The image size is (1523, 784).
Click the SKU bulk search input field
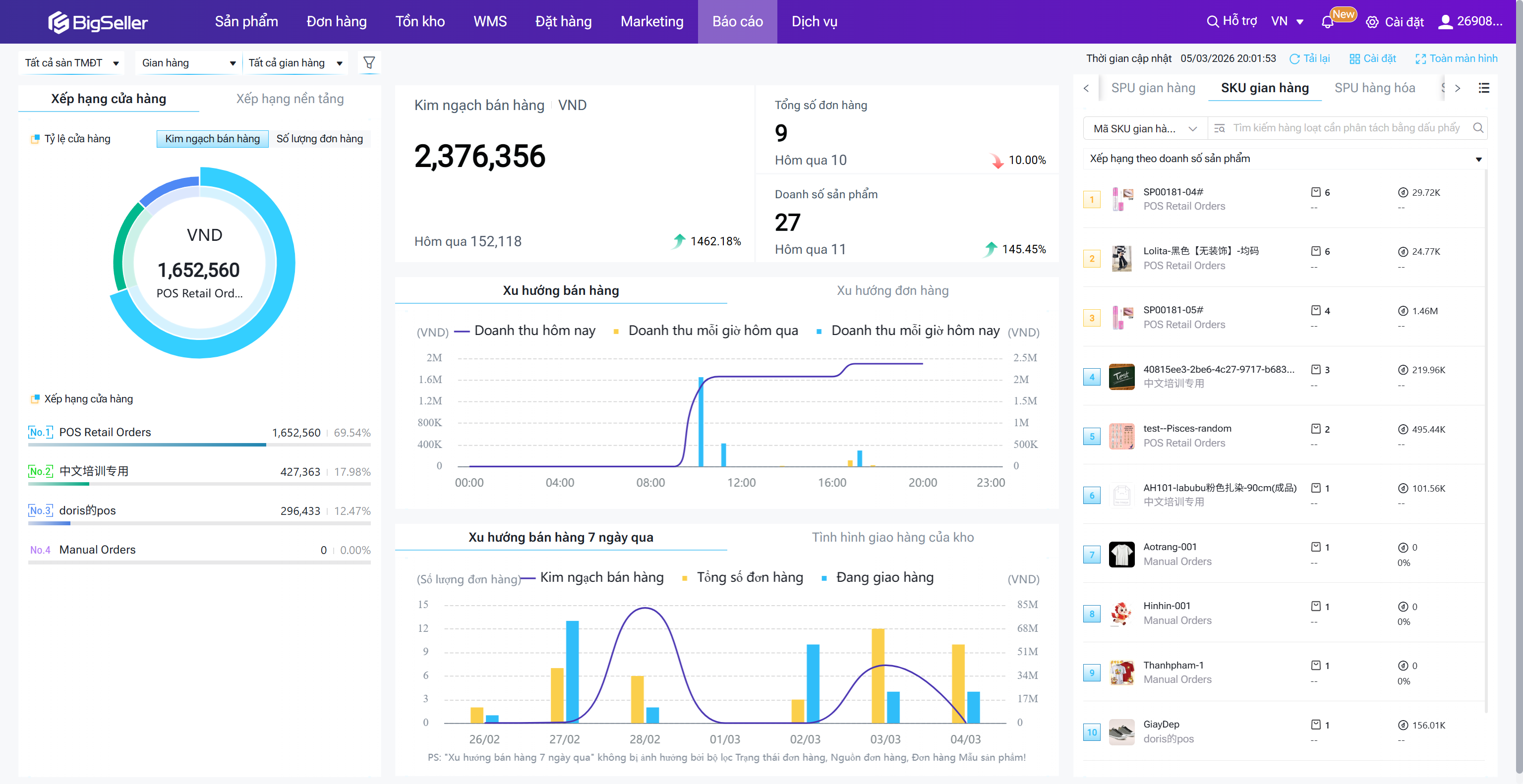[x=1345, y=128]
